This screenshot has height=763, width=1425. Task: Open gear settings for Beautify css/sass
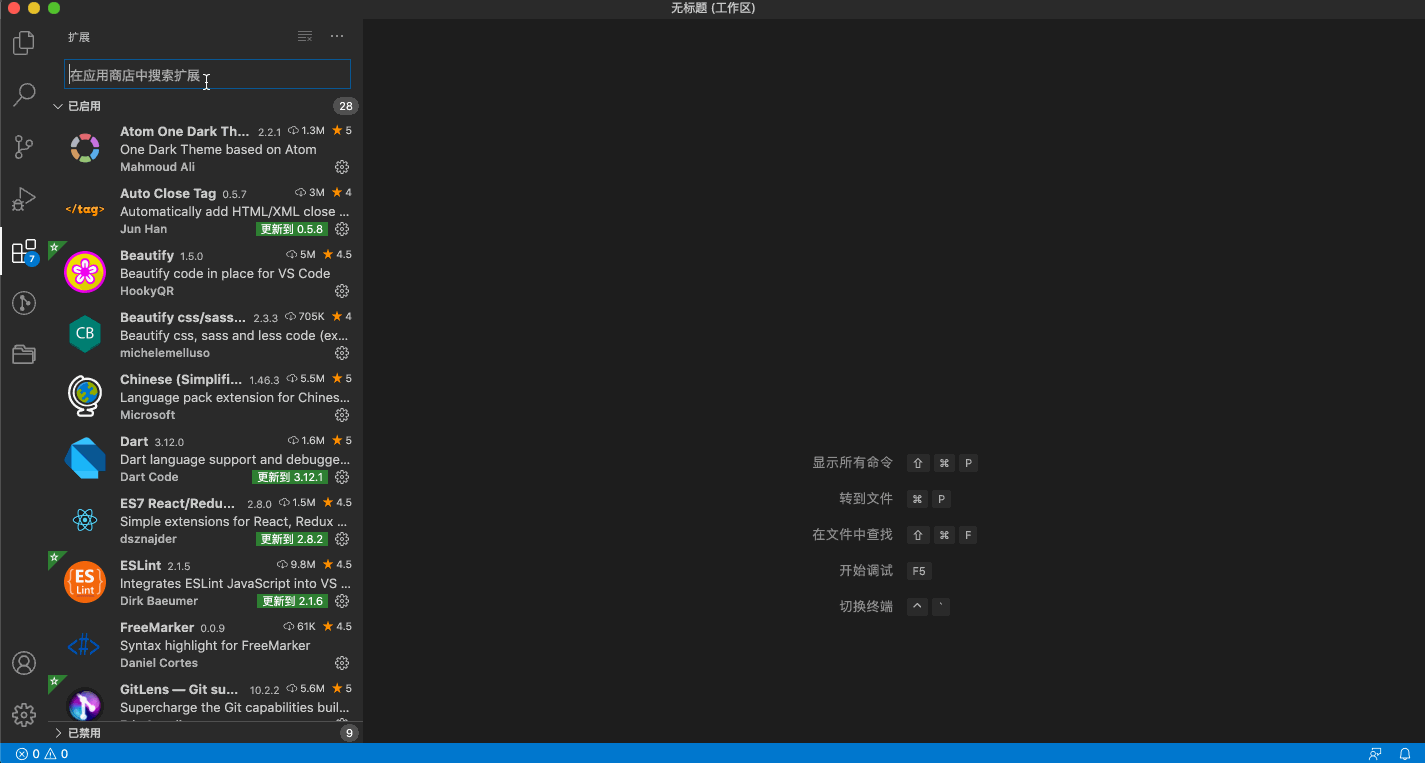coord(342,353)
